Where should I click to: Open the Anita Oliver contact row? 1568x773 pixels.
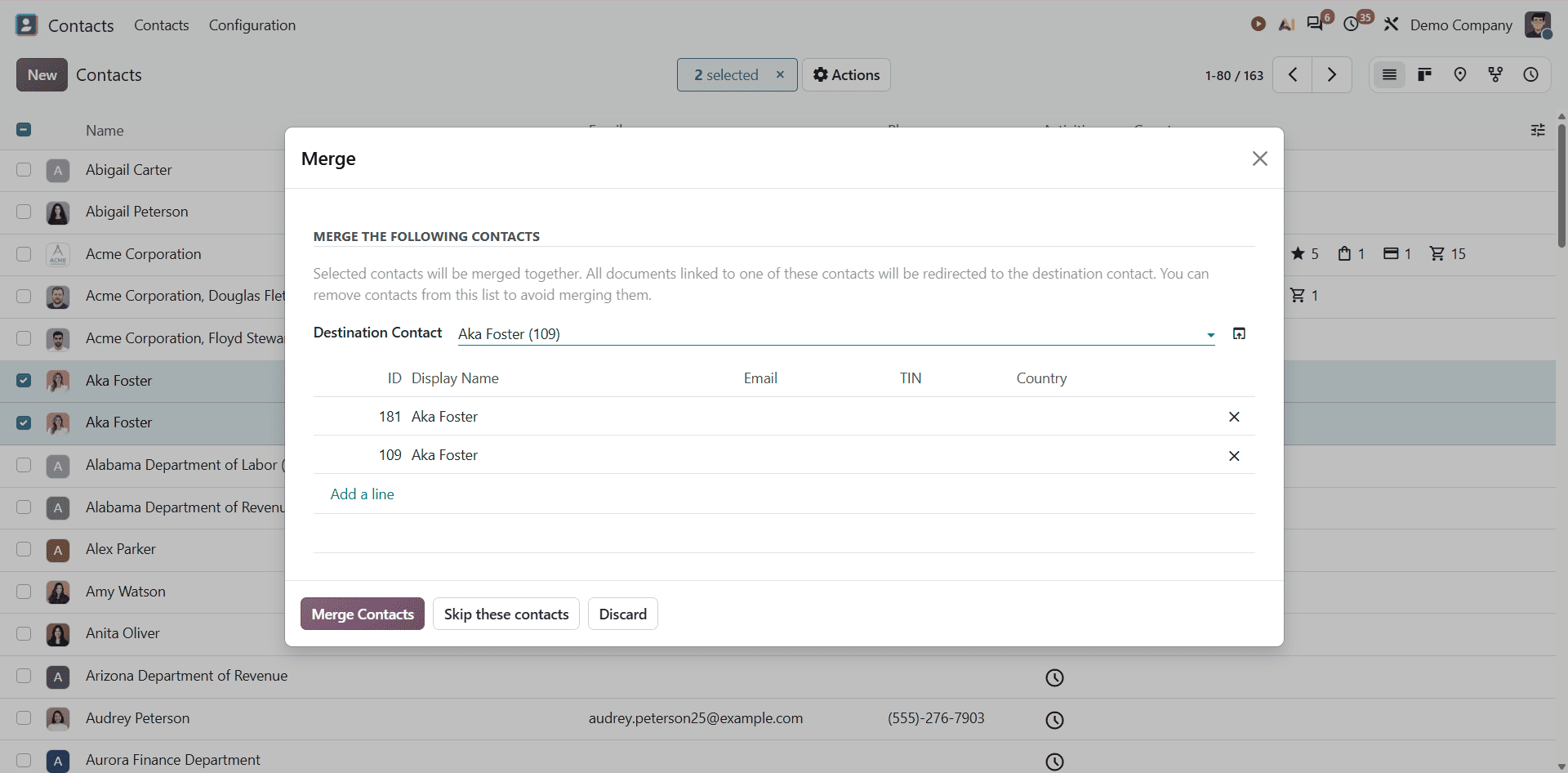pos(143,634)
